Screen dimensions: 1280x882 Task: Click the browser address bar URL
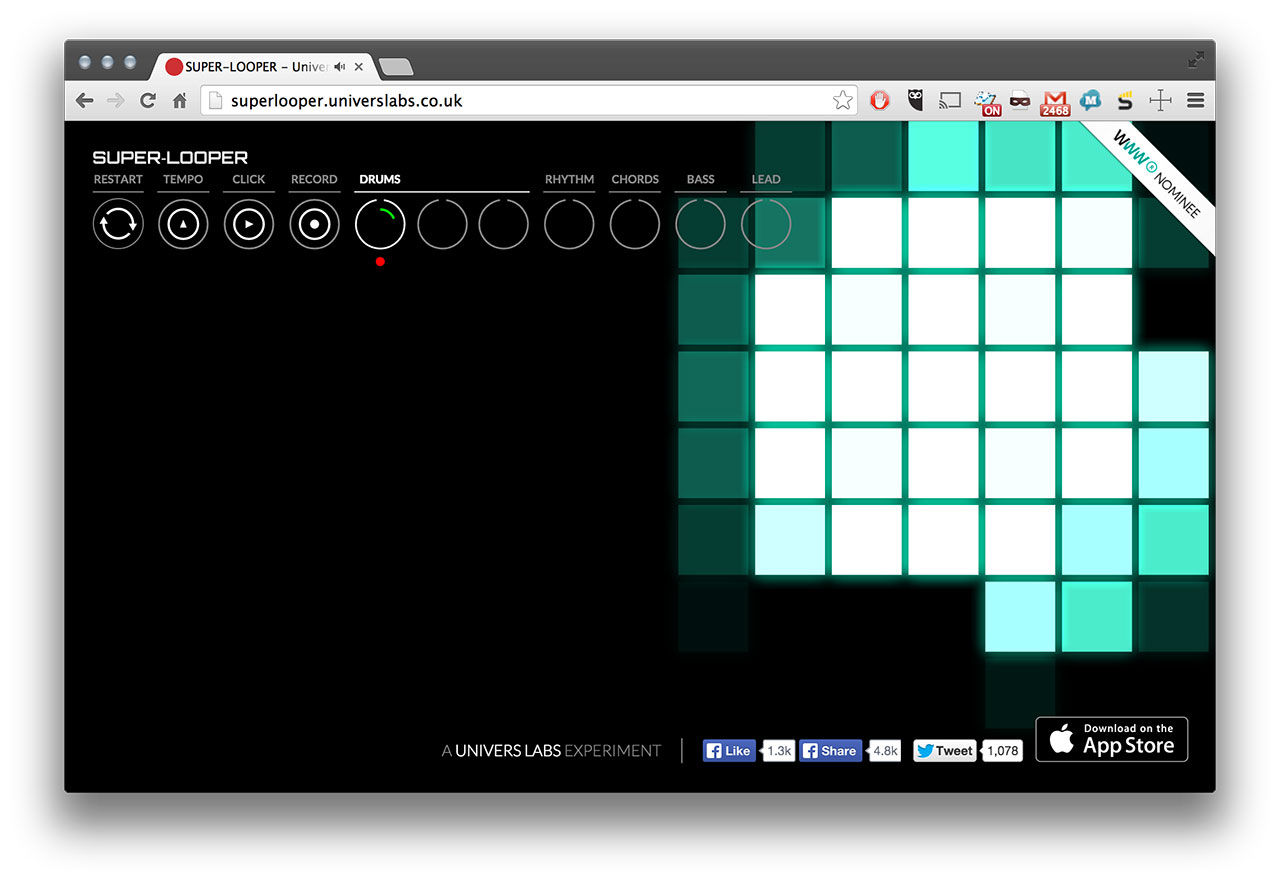[347, 101]
